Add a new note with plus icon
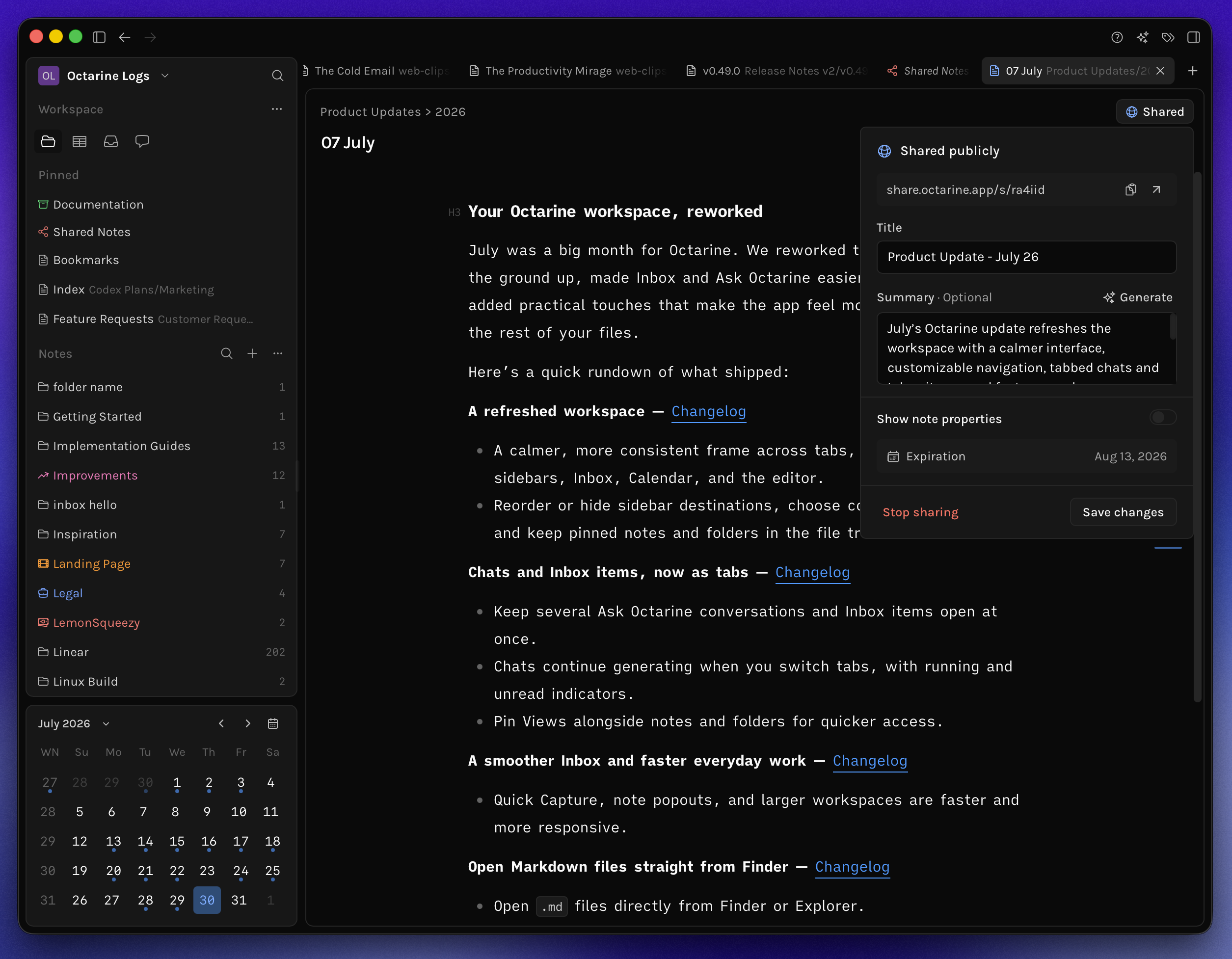 pos(252,354)
